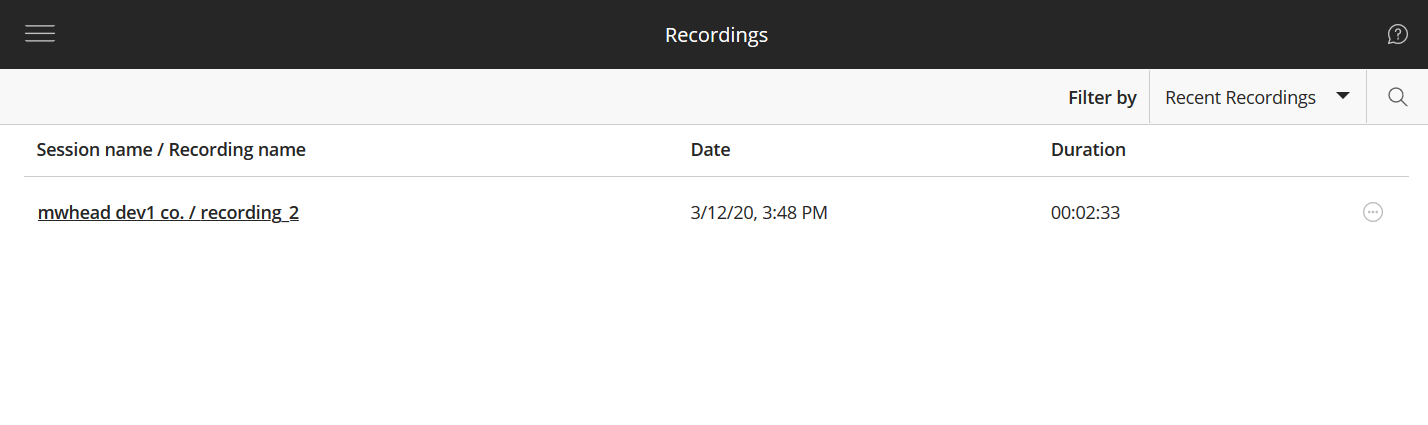1428x425 pixels.
Task: Click "mwhead dev1 co." session name text
Action: [110, 212]
